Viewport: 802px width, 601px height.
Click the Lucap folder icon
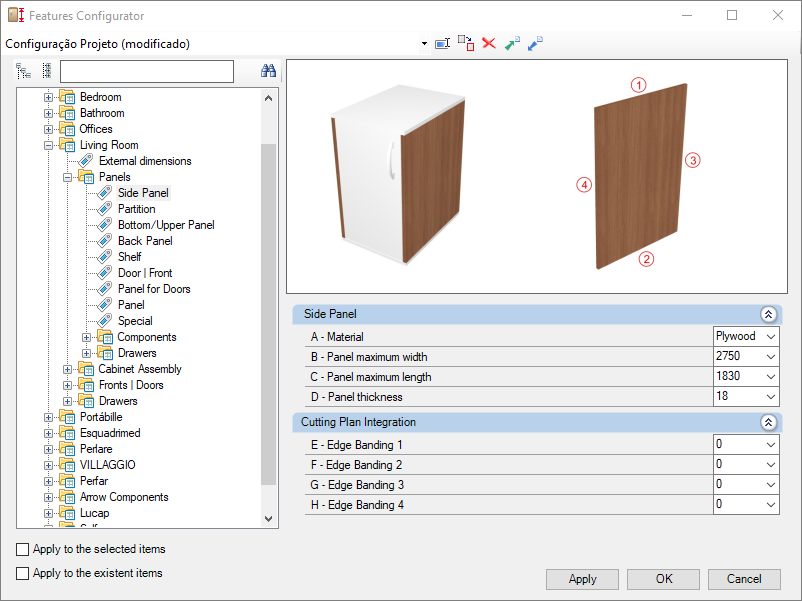(x=67, y=513)
